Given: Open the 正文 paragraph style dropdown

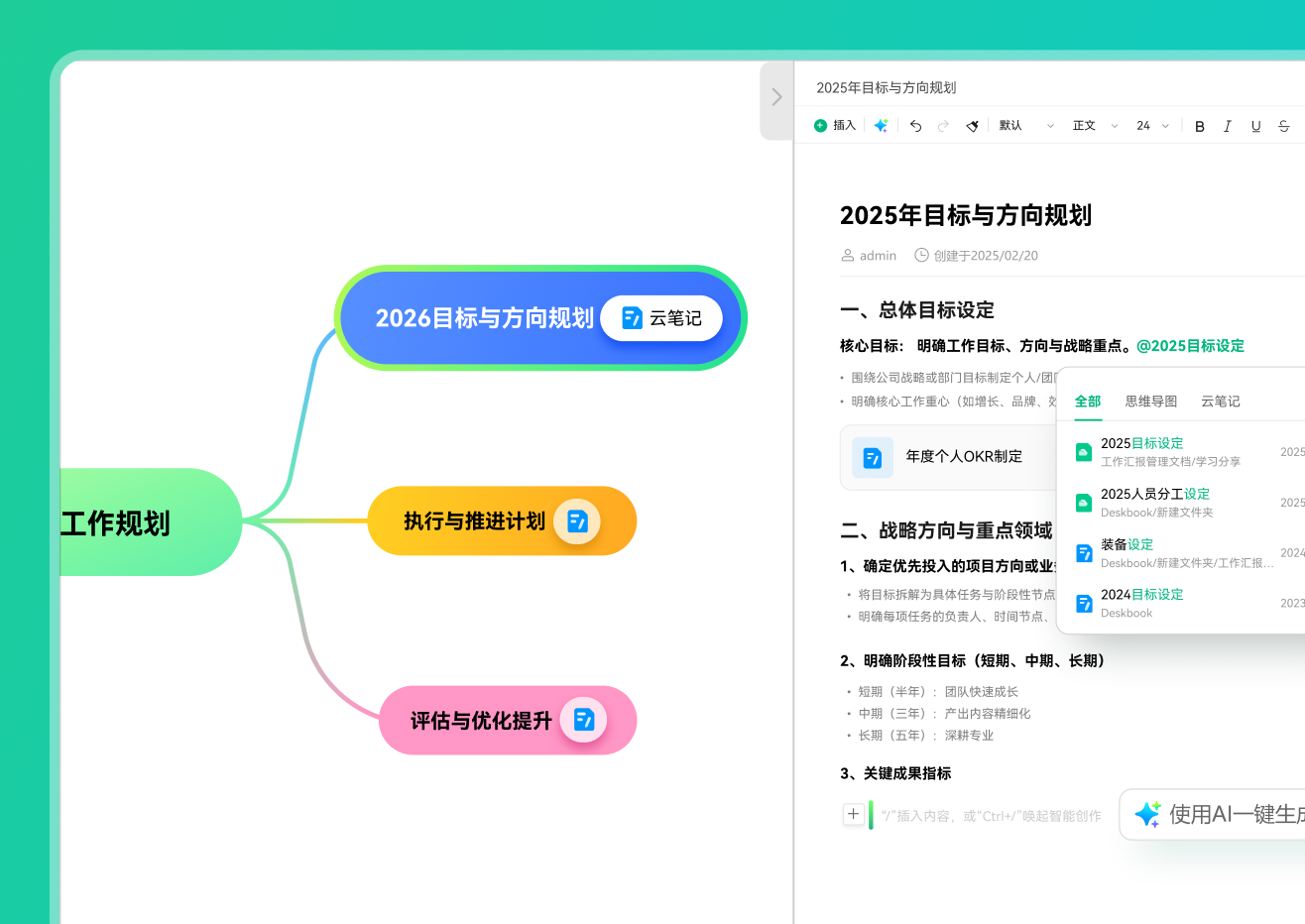Looking at the screenshot, I should pyautogui.click(x=1095, y=126).
